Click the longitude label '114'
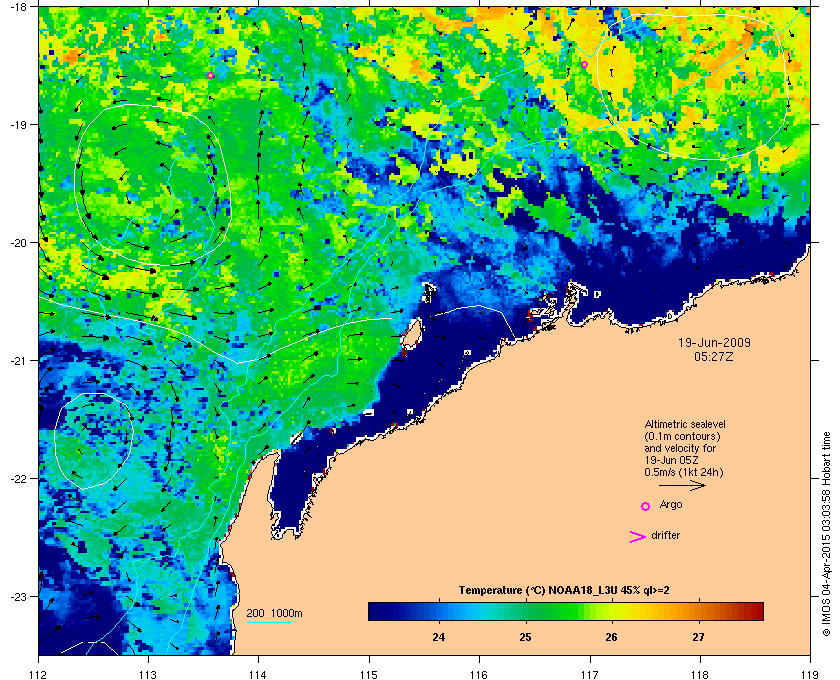Viewport: 840px width, 680px height. (259, 675)
